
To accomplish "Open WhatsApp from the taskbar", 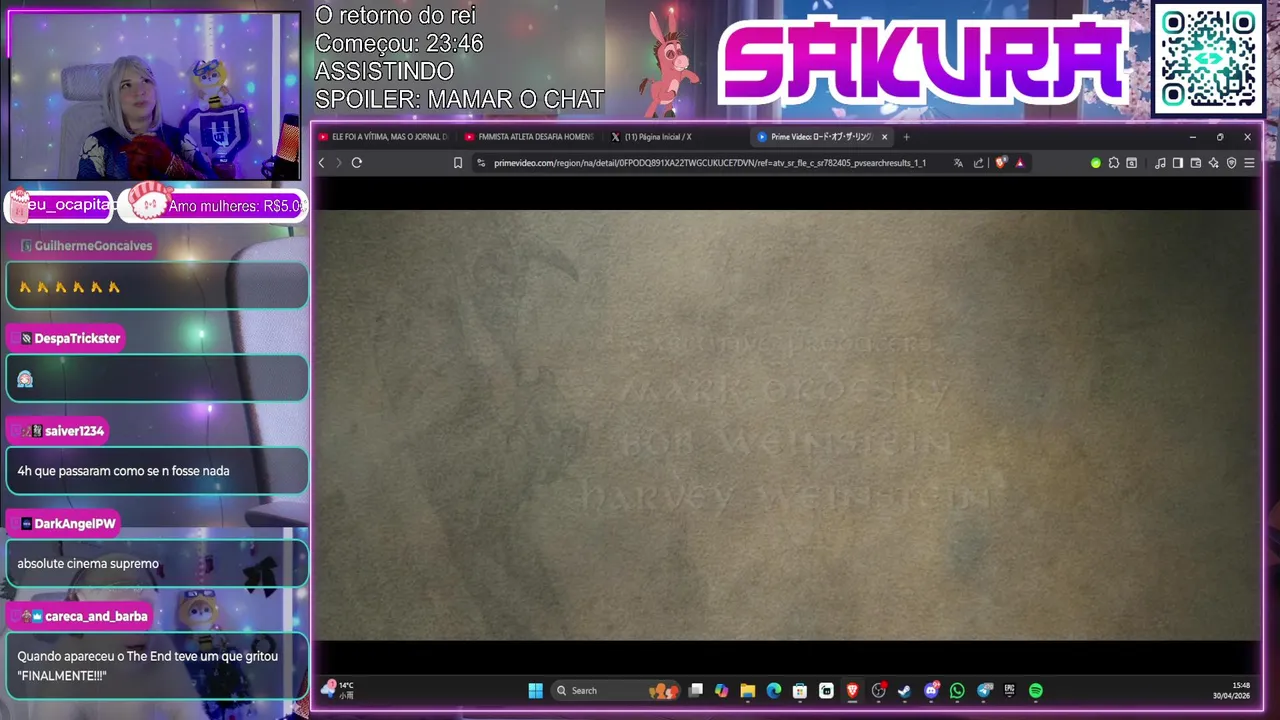I will click(957, 691).
